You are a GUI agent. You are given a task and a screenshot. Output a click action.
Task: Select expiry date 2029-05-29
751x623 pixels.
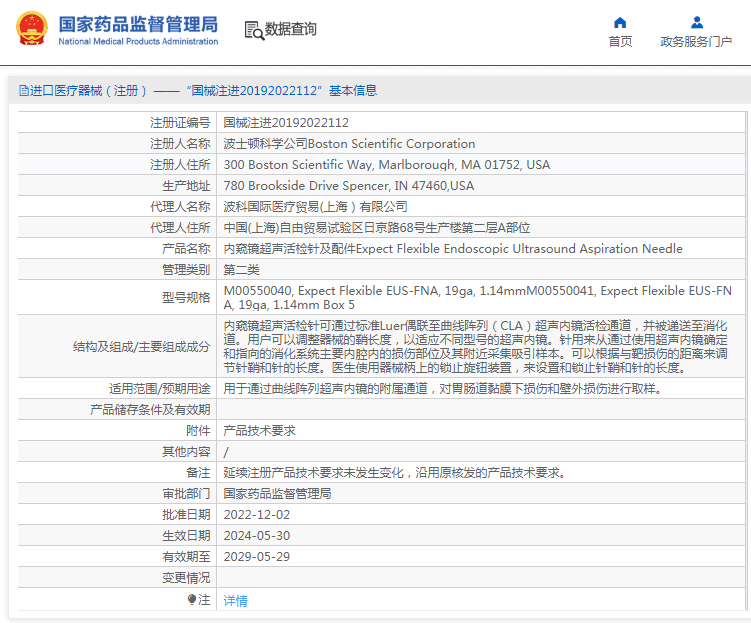[x=257, y=557]
